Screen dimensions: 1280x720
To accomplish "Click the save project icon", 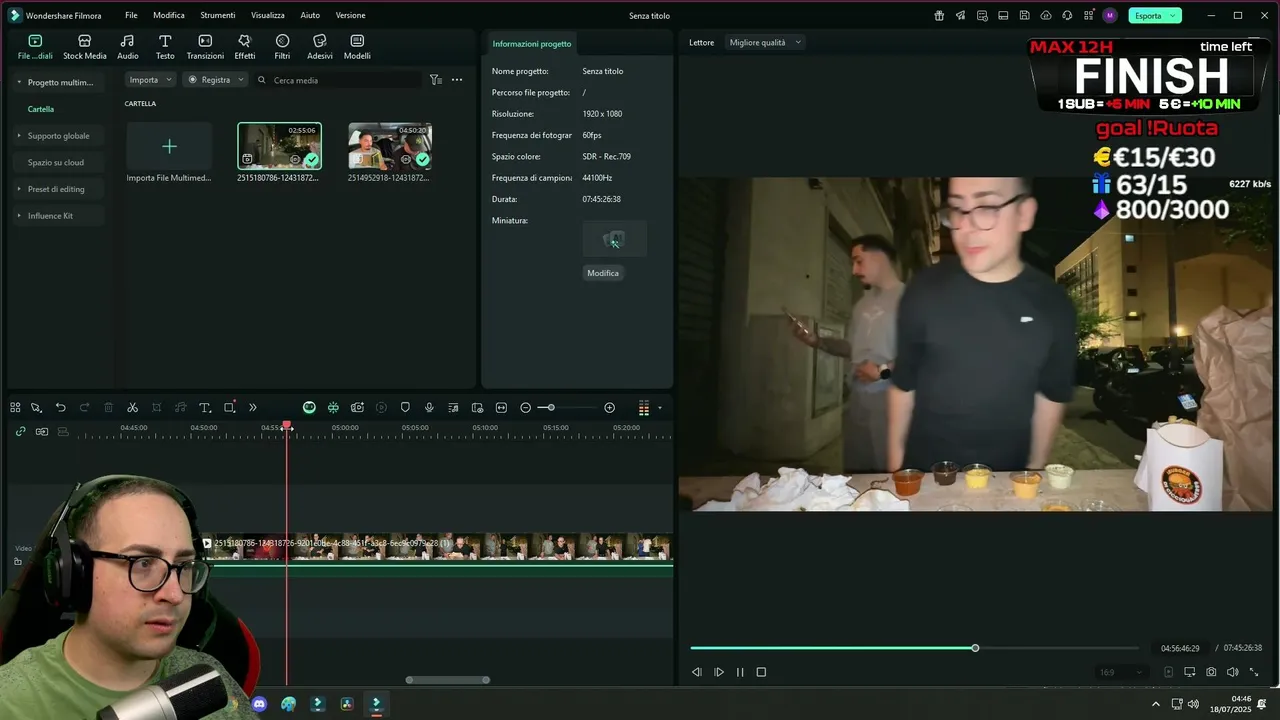I will pyautogui.click(x=1024, y=15).
